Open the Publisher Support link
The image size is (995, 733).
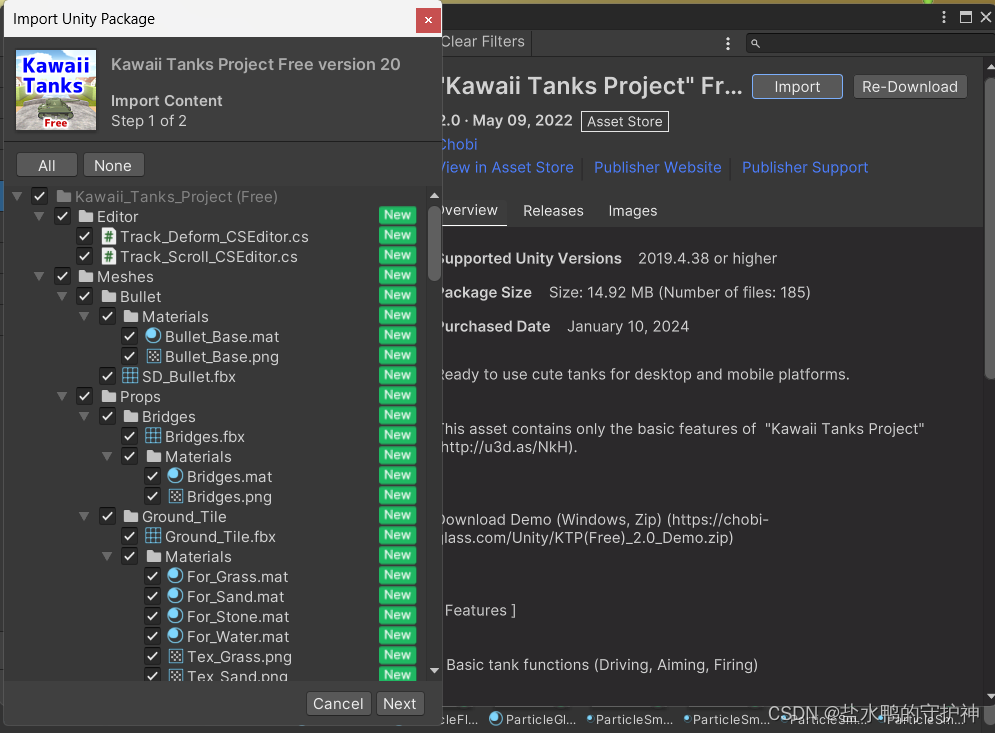point(805,168)
